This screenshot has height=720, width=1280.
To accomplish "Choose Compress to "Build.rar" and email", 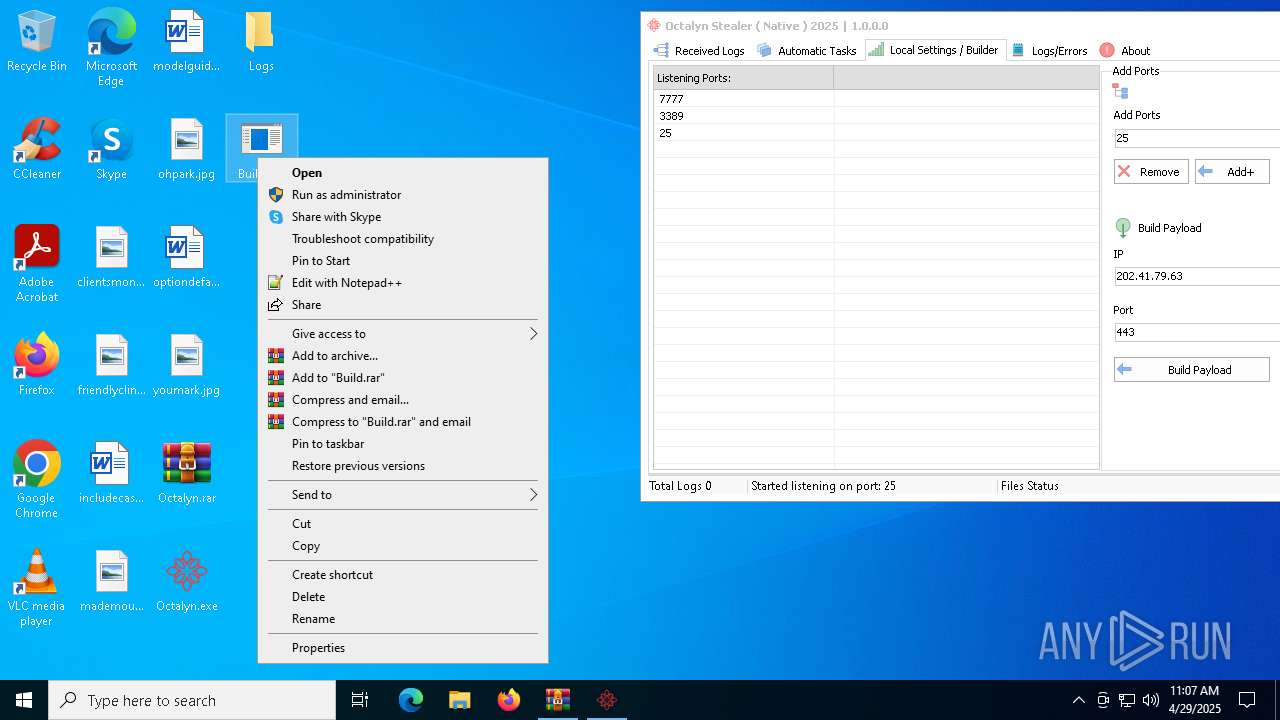I will (403, 422).
